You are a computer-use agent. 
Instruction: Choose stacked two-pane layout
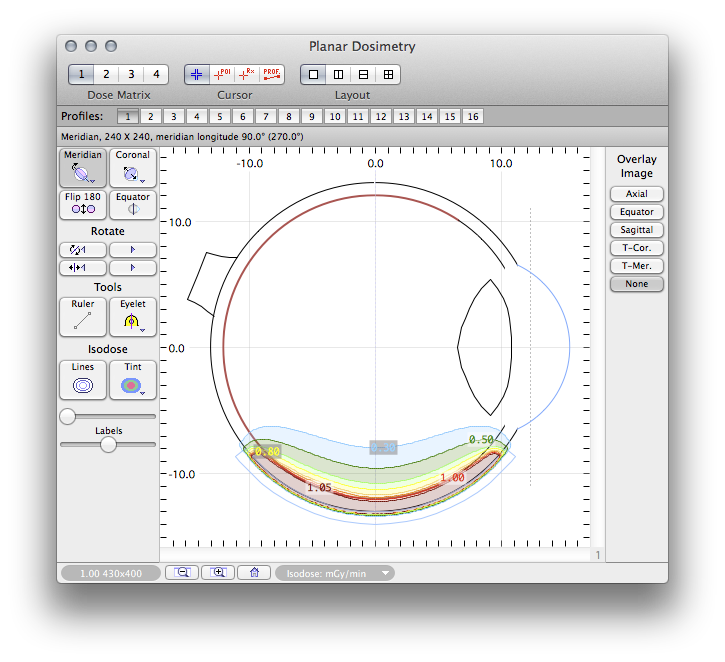[x=363, y=74]
